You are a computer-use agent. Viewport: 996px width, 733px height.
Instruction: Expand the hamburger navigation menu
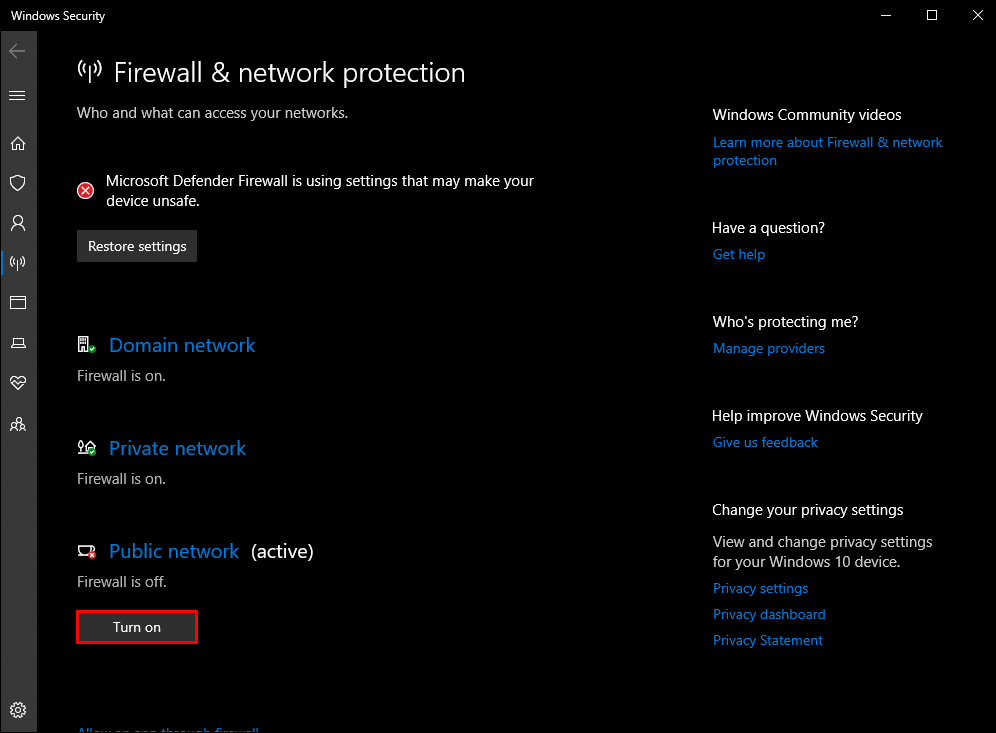pos(17,95)
